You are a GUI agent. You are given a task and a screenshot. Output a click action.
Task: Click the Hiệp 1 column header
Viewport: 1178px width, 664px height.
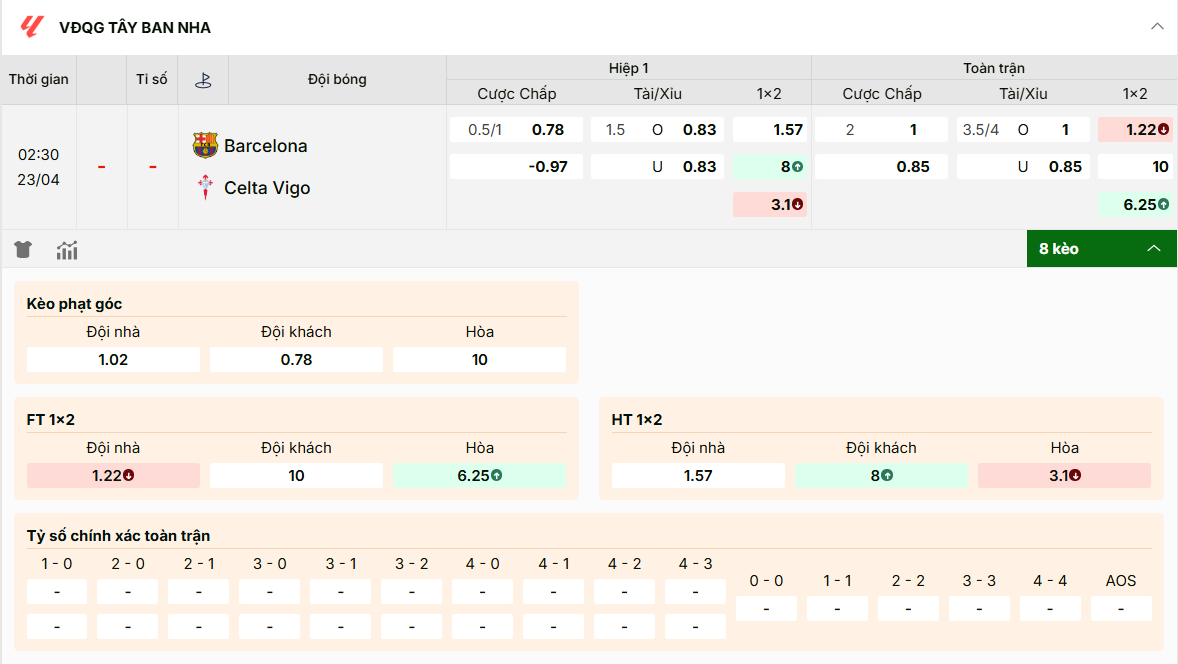pyautogui.click(x=629, y=67)
